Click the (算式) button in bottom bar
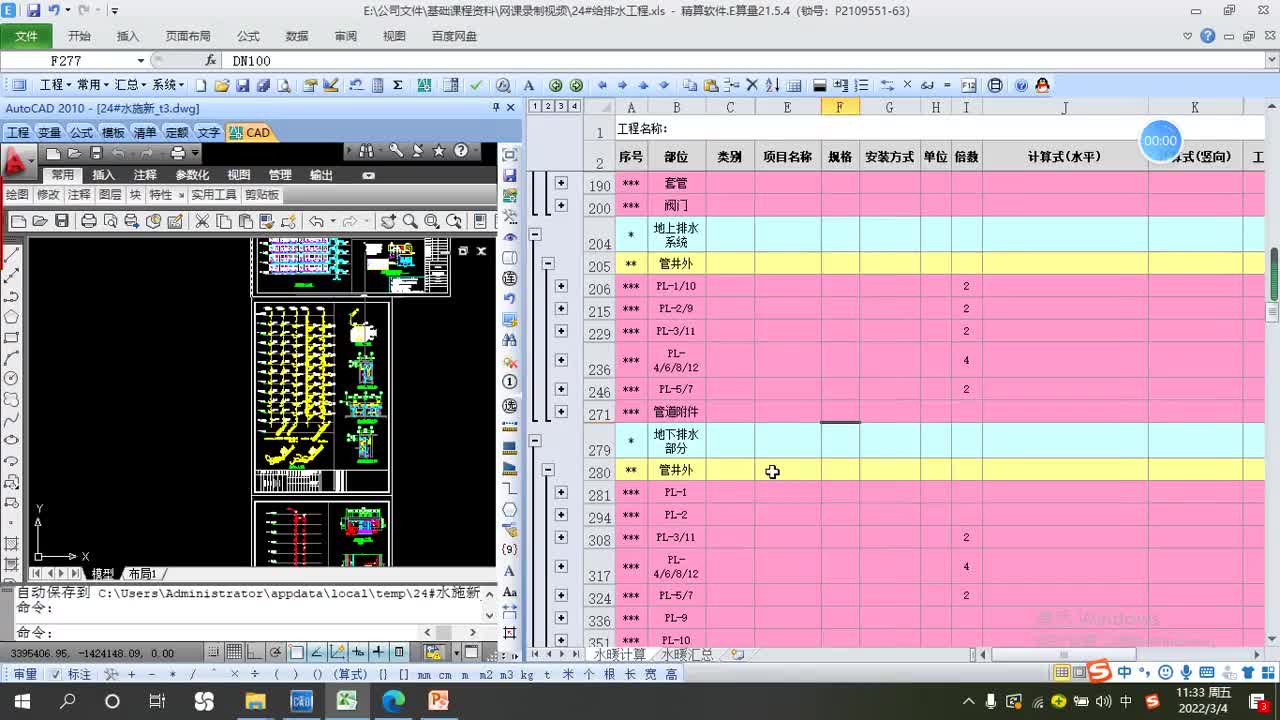 [x=350, y=674]
